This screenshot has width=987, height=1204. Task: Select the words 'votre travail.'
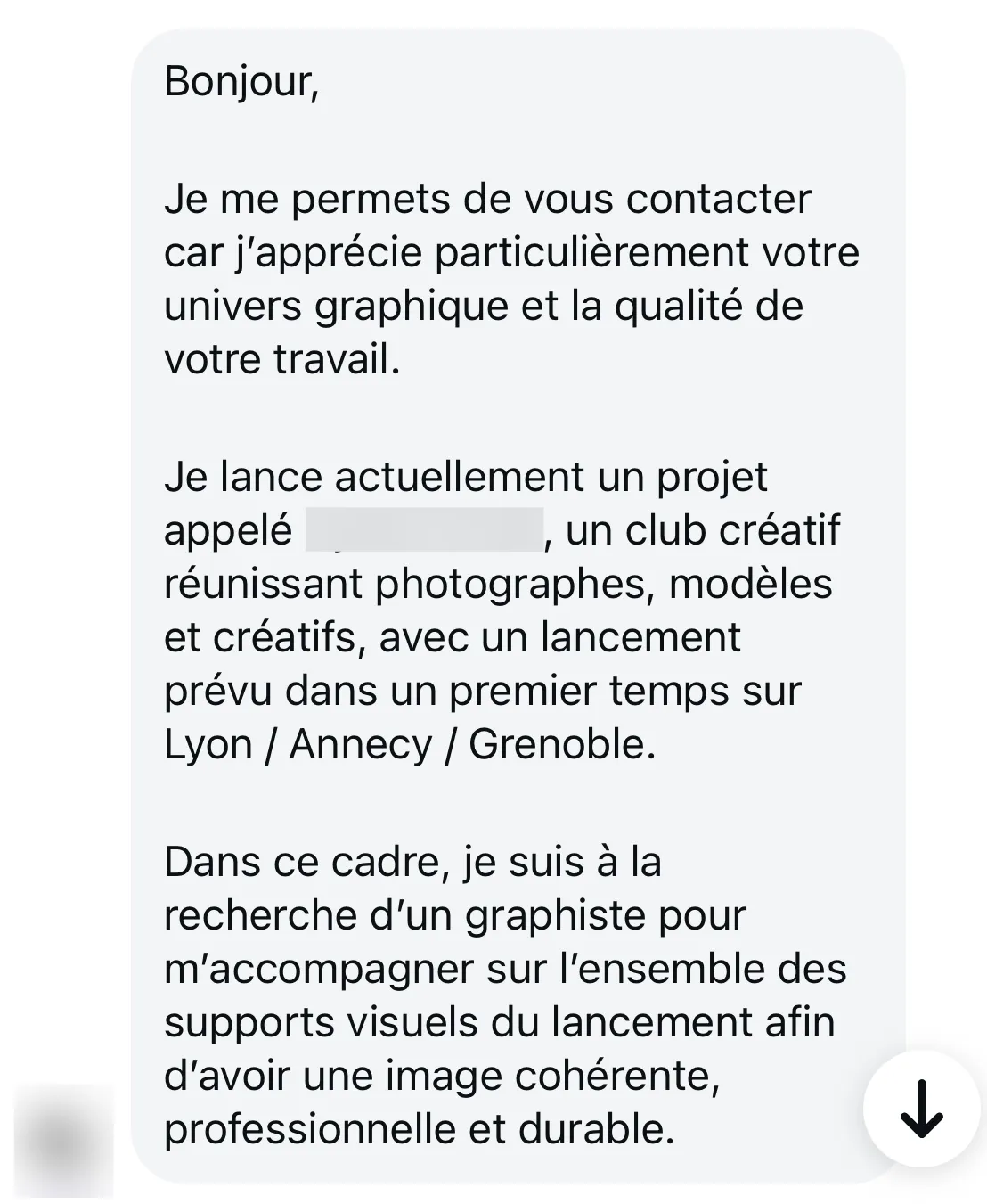[282, 359]
